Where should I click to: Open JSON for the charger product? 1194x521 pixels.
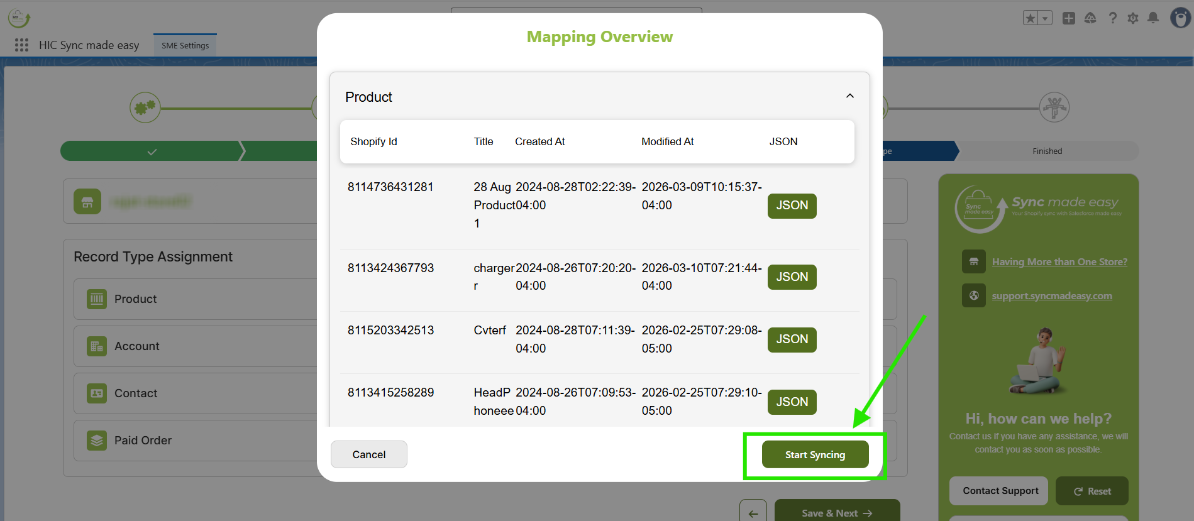tap(792, 277)
